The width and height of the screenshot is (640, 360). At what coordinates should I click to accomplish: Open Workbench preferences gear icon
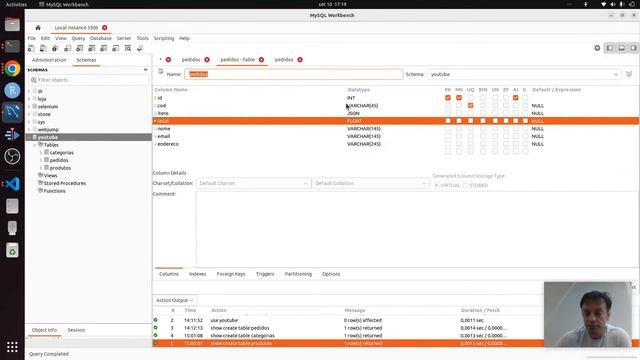597,48
